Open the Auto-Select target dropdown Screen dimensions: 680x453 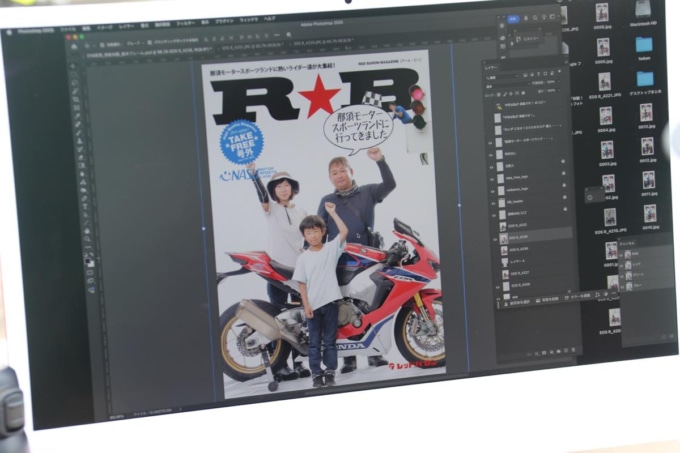click(134, 45)
